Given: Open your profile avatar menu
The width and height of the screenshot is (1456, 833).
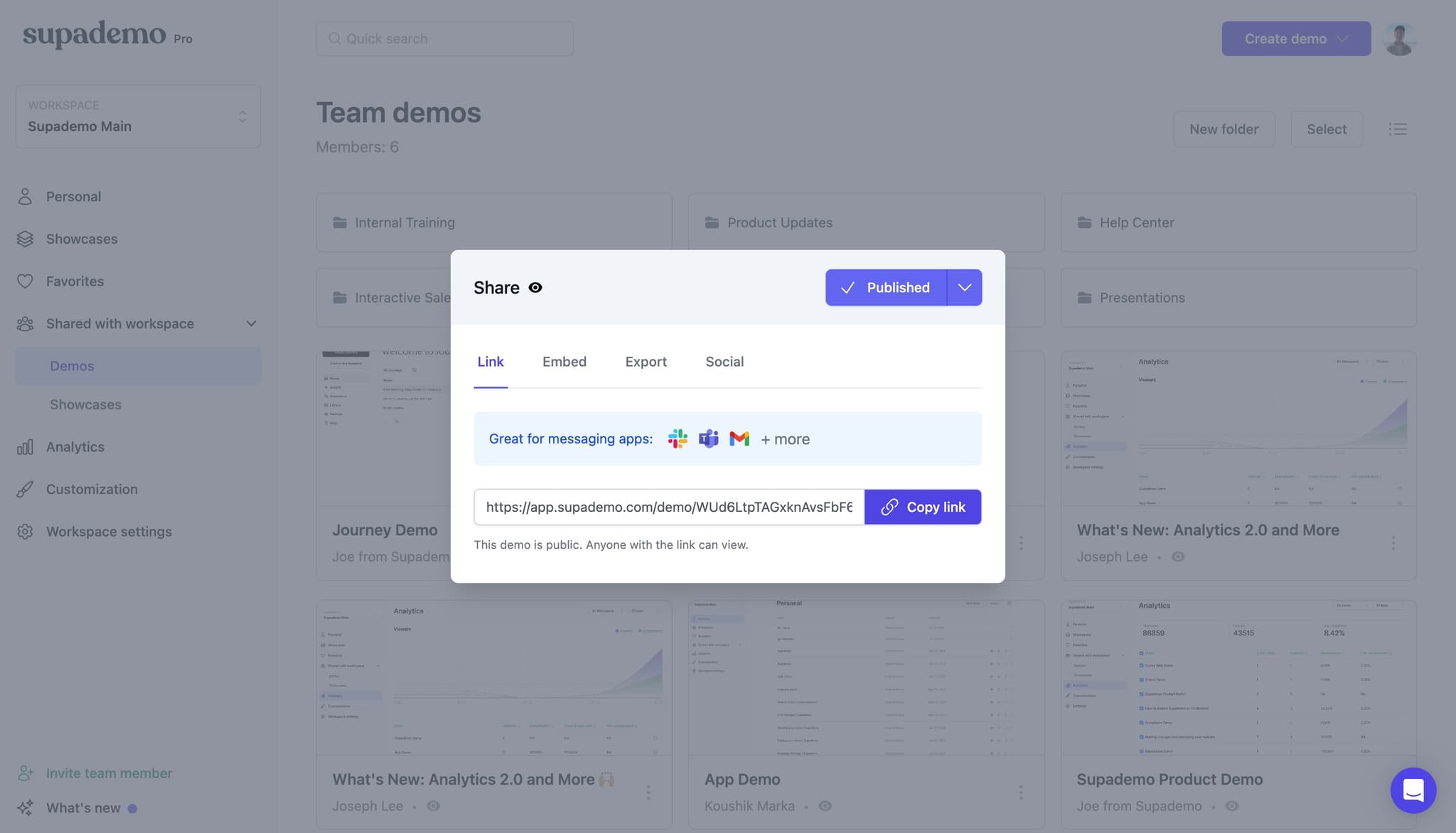Looking at the screenshot, I should point(1398,38).
